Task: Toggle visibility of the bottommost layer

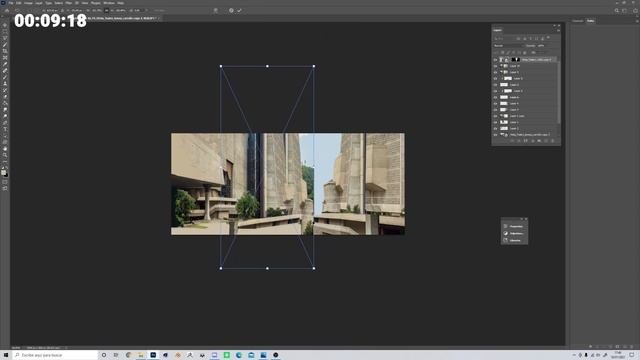Action: pos(496,134)
